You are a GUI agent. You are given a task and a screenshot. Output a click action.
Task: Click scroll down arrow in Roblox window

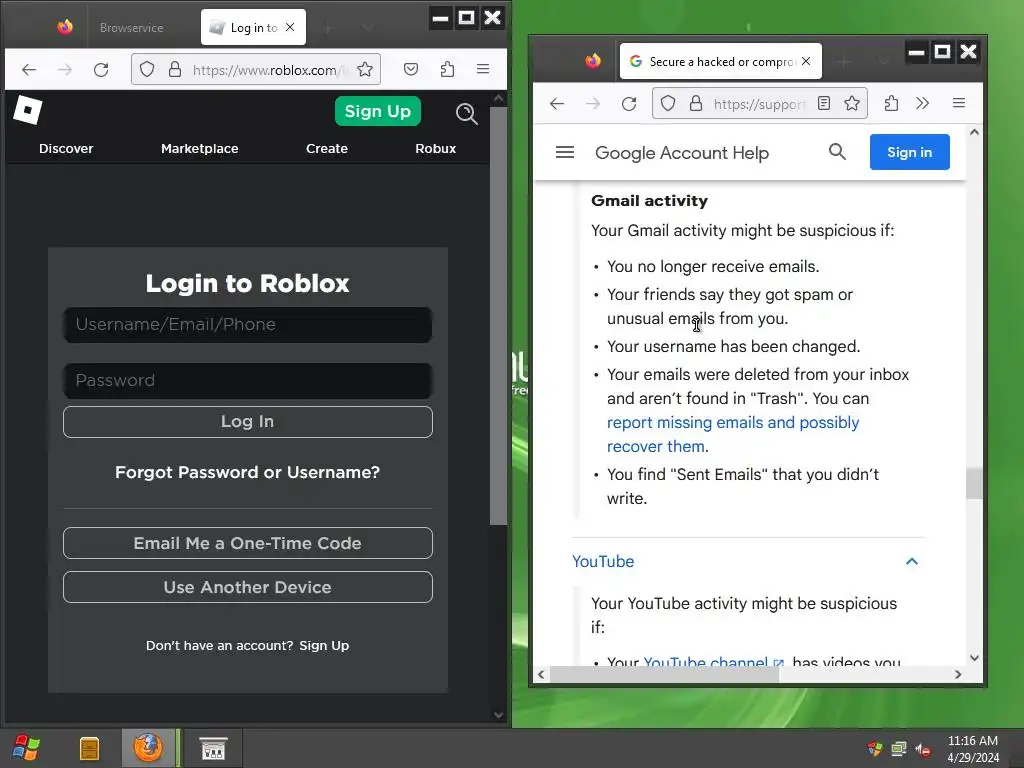[498, 715]
